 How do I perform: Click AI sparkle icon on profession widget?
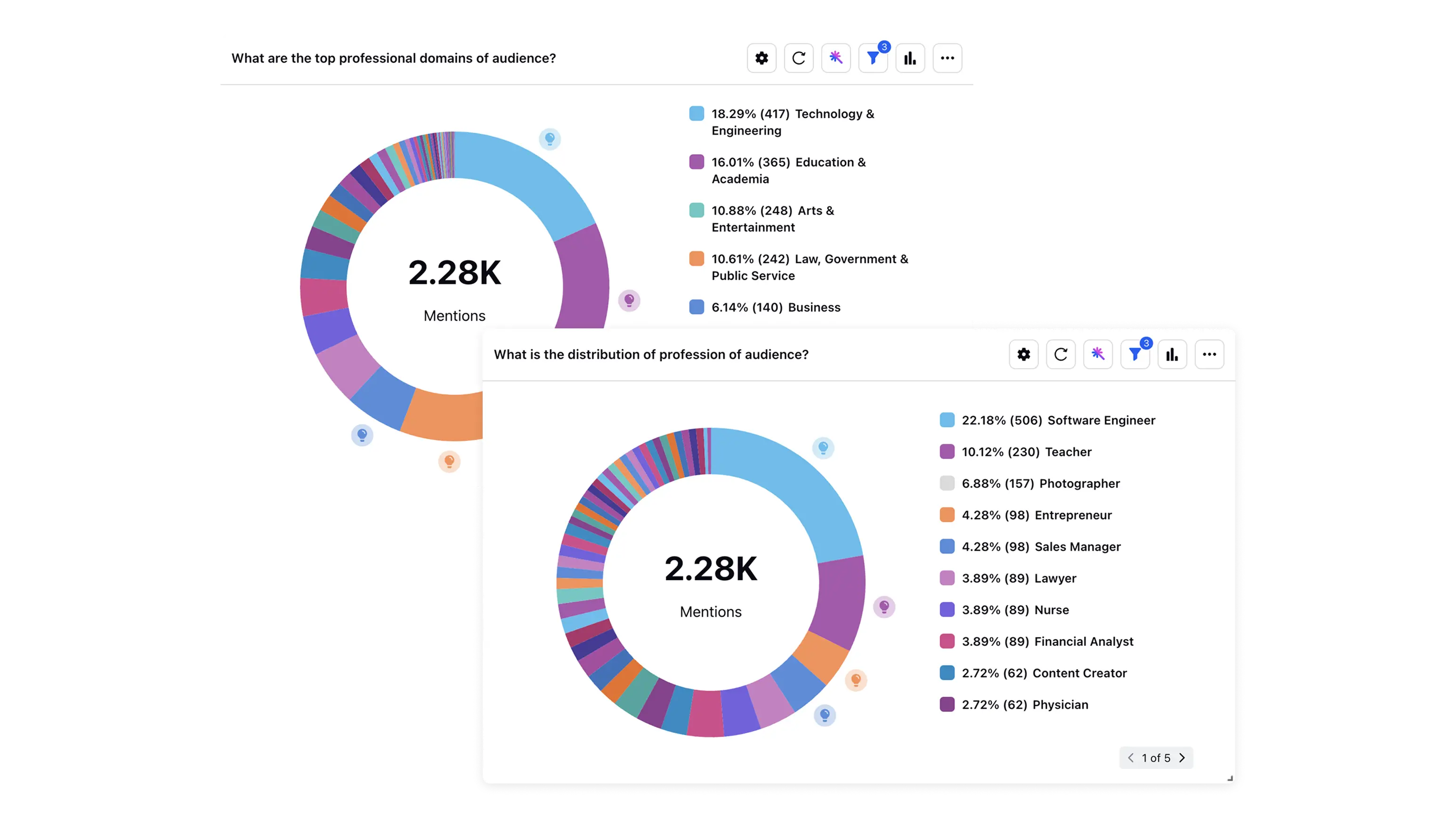tap(1098, 355)
